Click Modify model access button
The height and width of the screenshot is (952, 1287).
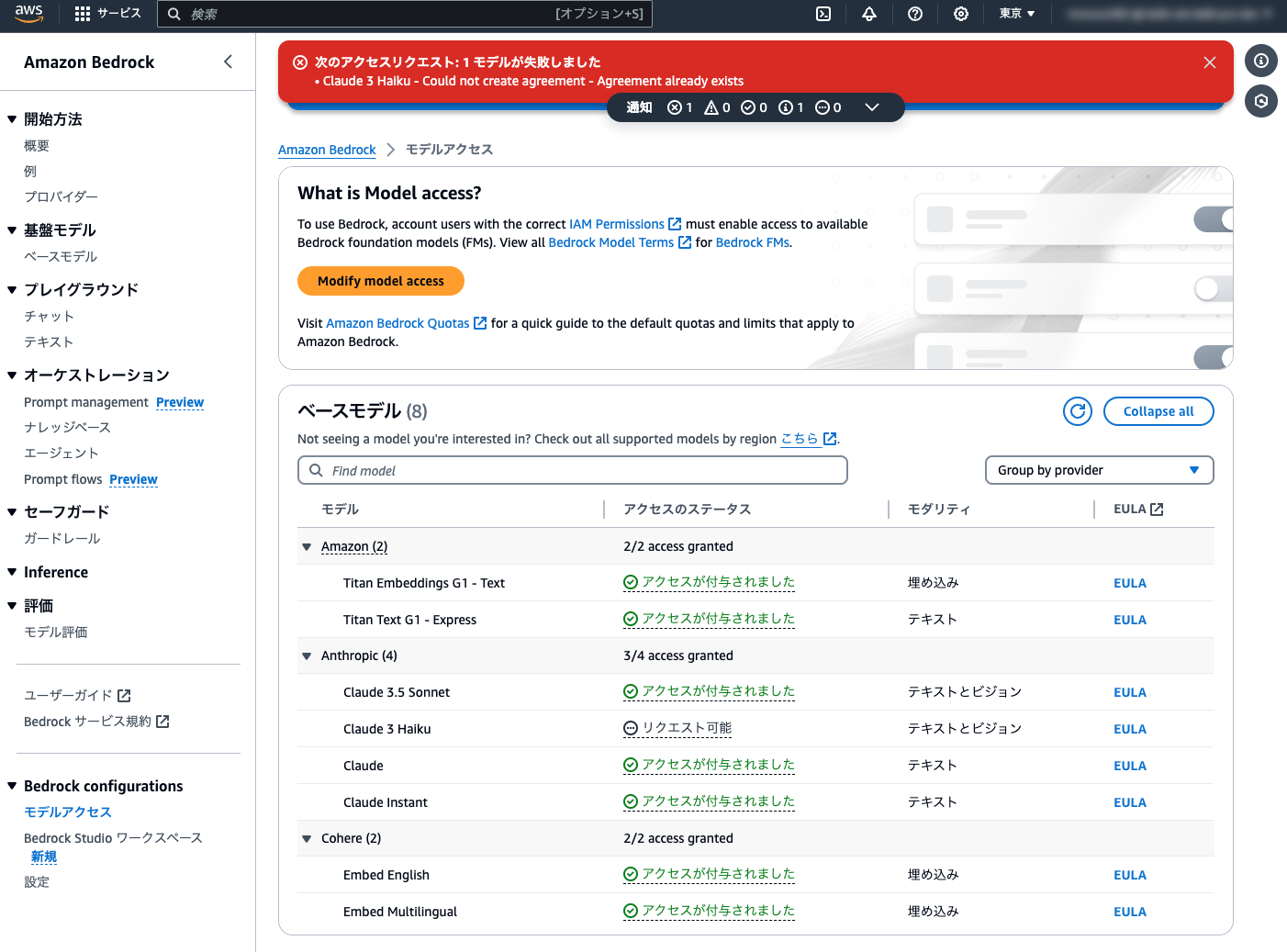tap(381, 281)
